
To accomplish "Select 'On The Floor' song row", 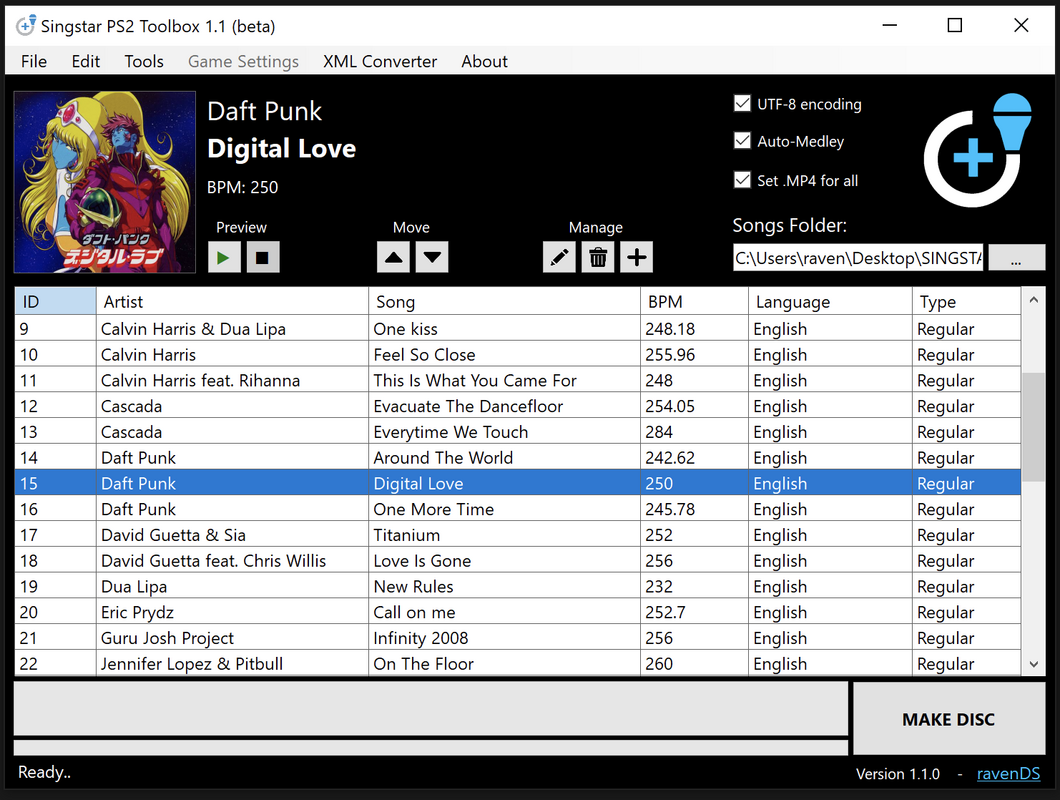I will click(518, 663).
